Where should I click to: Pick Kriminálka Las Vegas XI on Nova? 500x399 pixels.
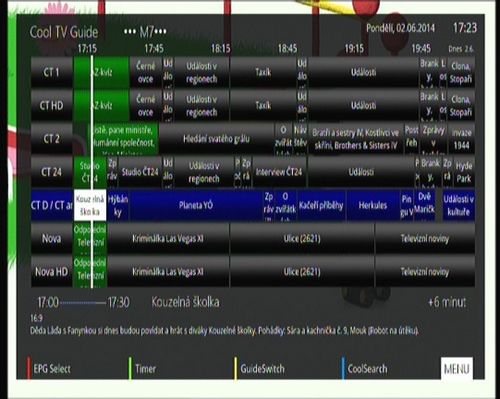168,239
